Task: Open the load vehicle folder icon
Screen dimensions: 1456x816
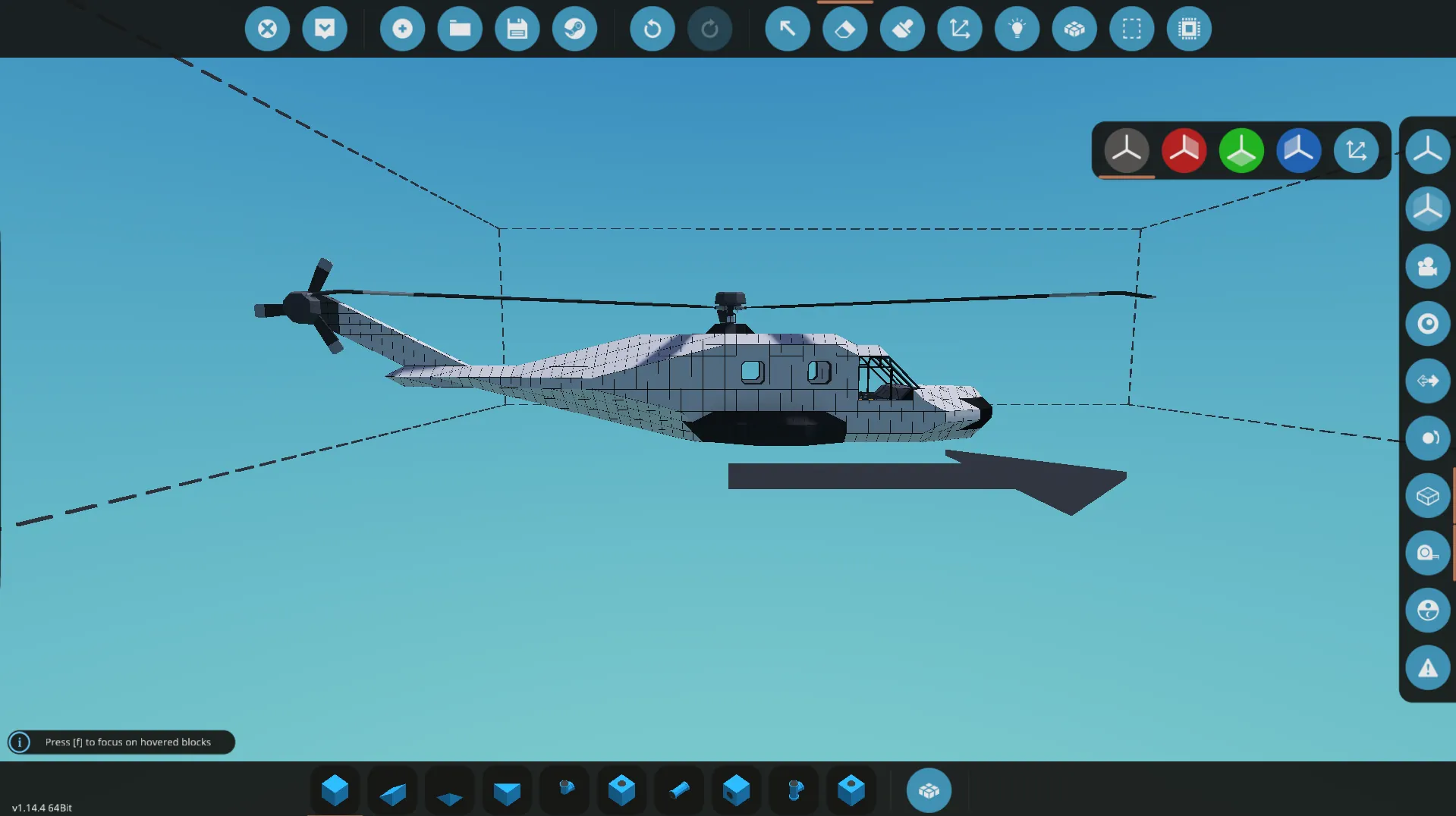Action: click(460, 29)
